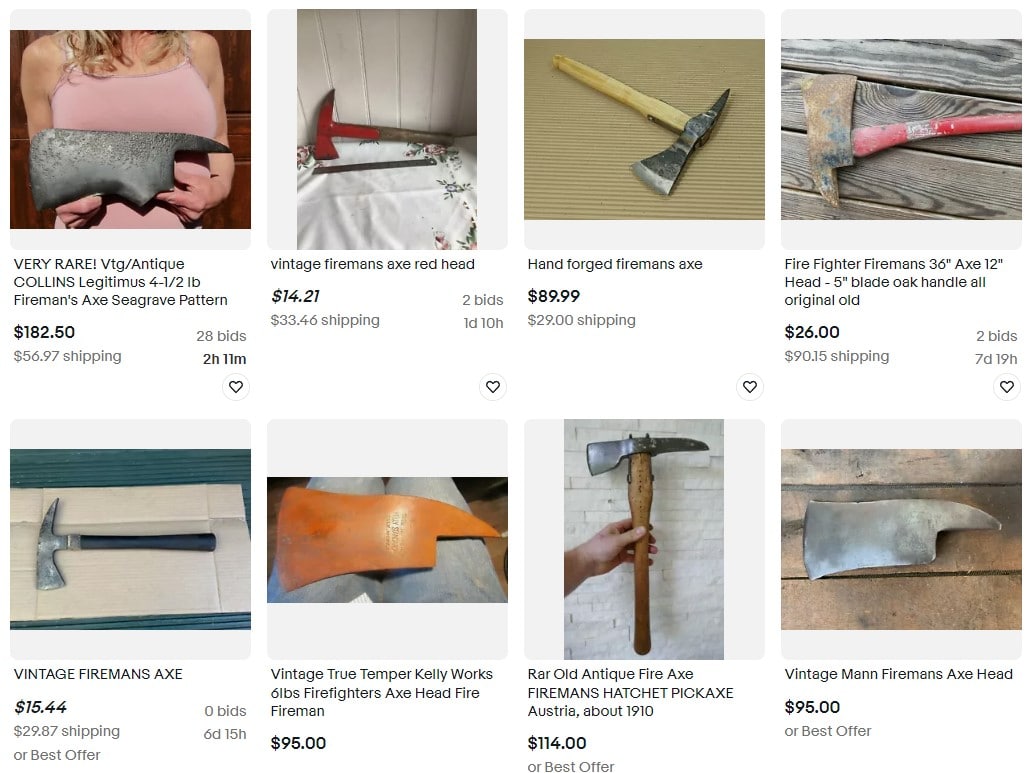This screenshot has height=773, width=1033.
Task: View hand forged axe with light handle photo
Action: [644, 129]
